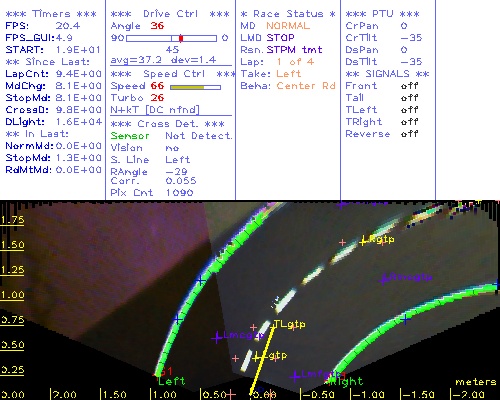Select the Drive Ctrl panel header
This screenshot has height=400, width=500.
170,14
